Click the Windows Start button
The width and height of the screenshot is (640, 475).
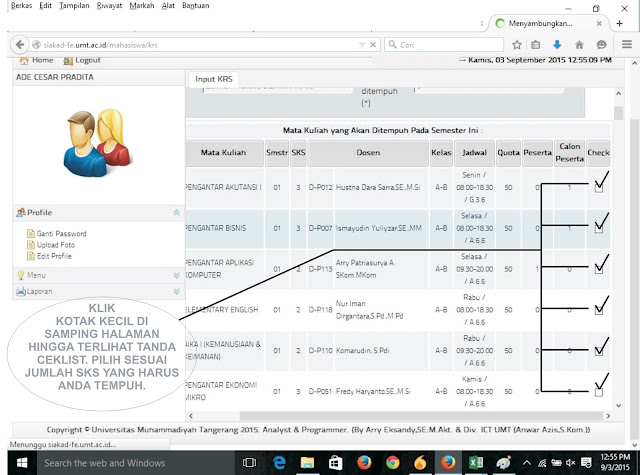pyautogui.click(x=22, y=463)
